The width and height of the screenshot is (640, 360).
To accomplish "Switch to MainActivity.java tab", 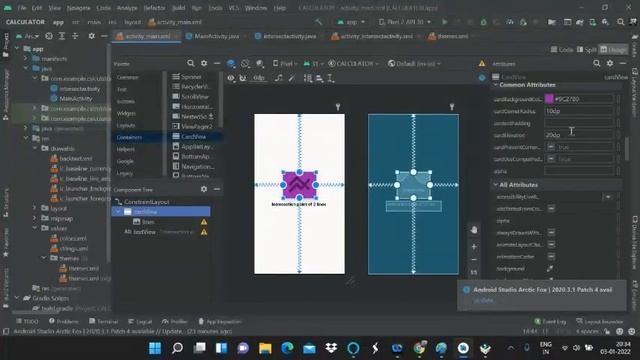I will pos(213,36).
